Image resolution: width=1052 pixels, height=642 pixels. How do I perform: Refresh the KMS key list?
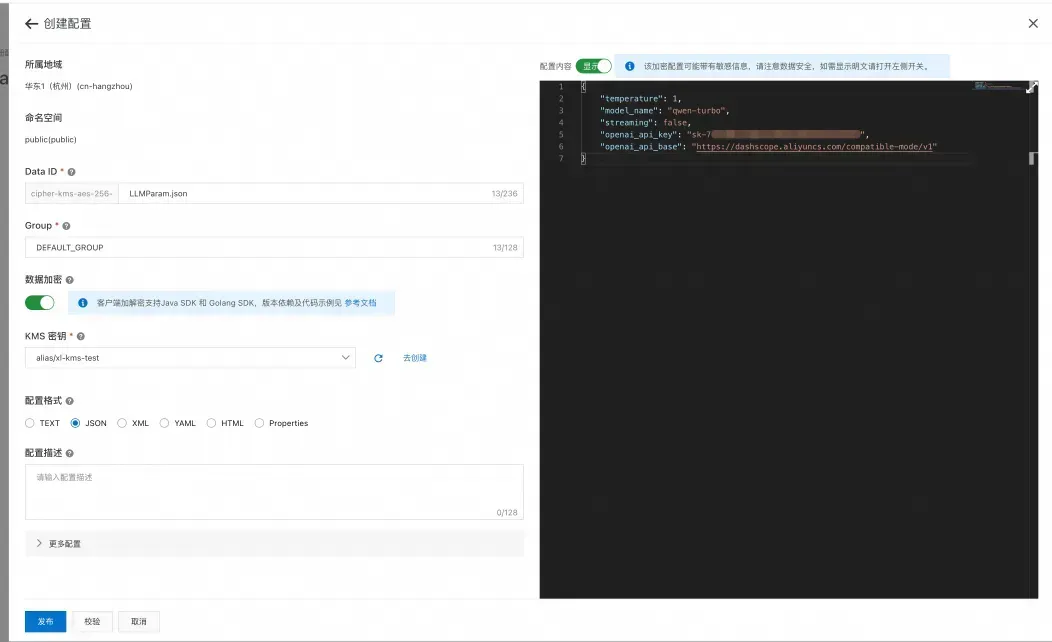(x=378, y=358)
